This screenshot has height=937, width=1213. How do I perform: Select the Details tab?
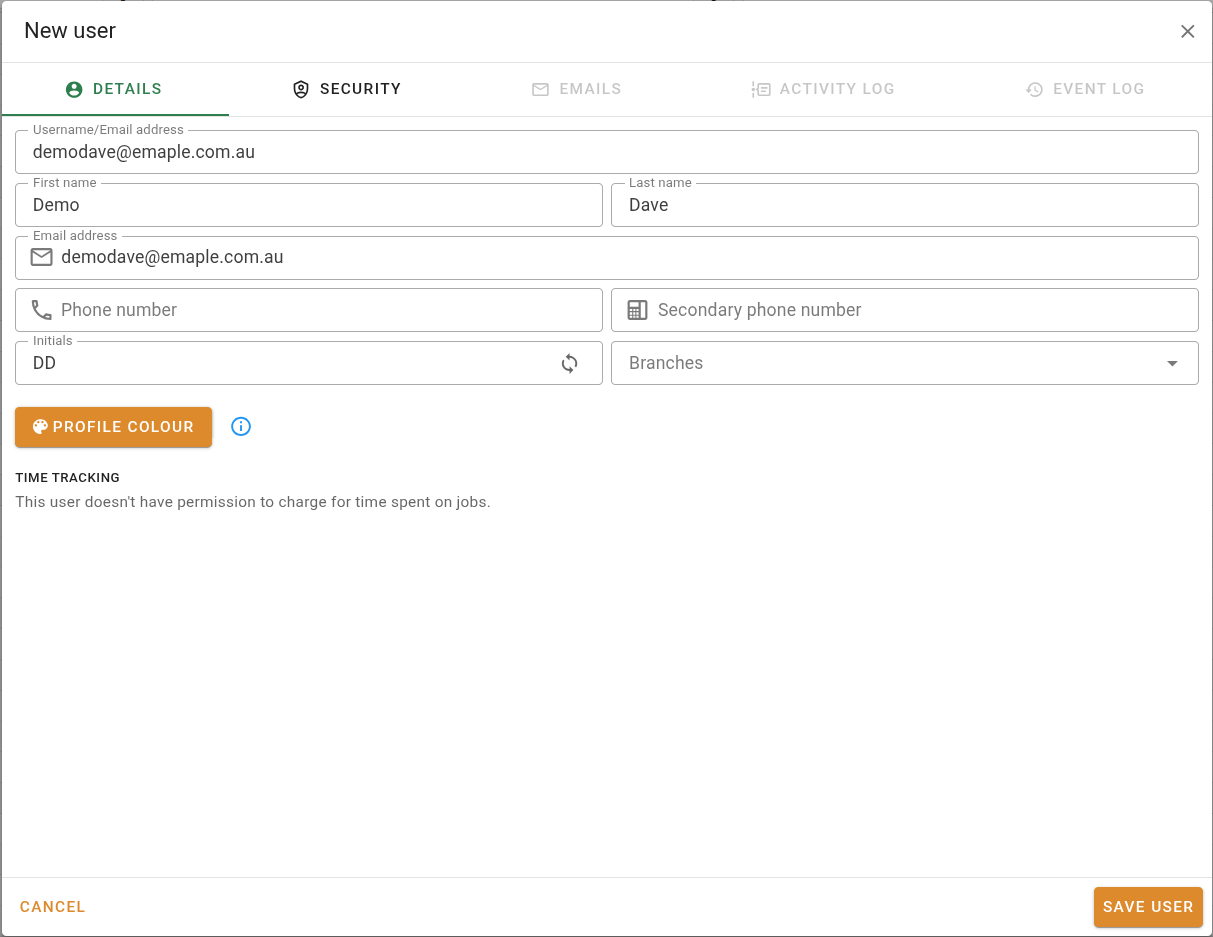[115, 89]
